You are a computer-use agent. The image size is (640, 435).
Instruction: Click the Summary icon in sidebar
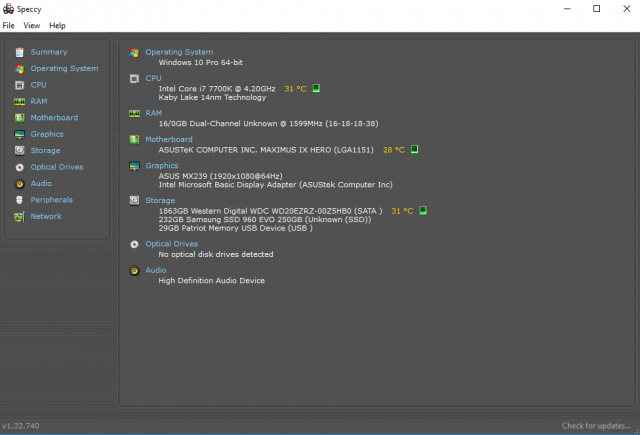pos(19,52)
